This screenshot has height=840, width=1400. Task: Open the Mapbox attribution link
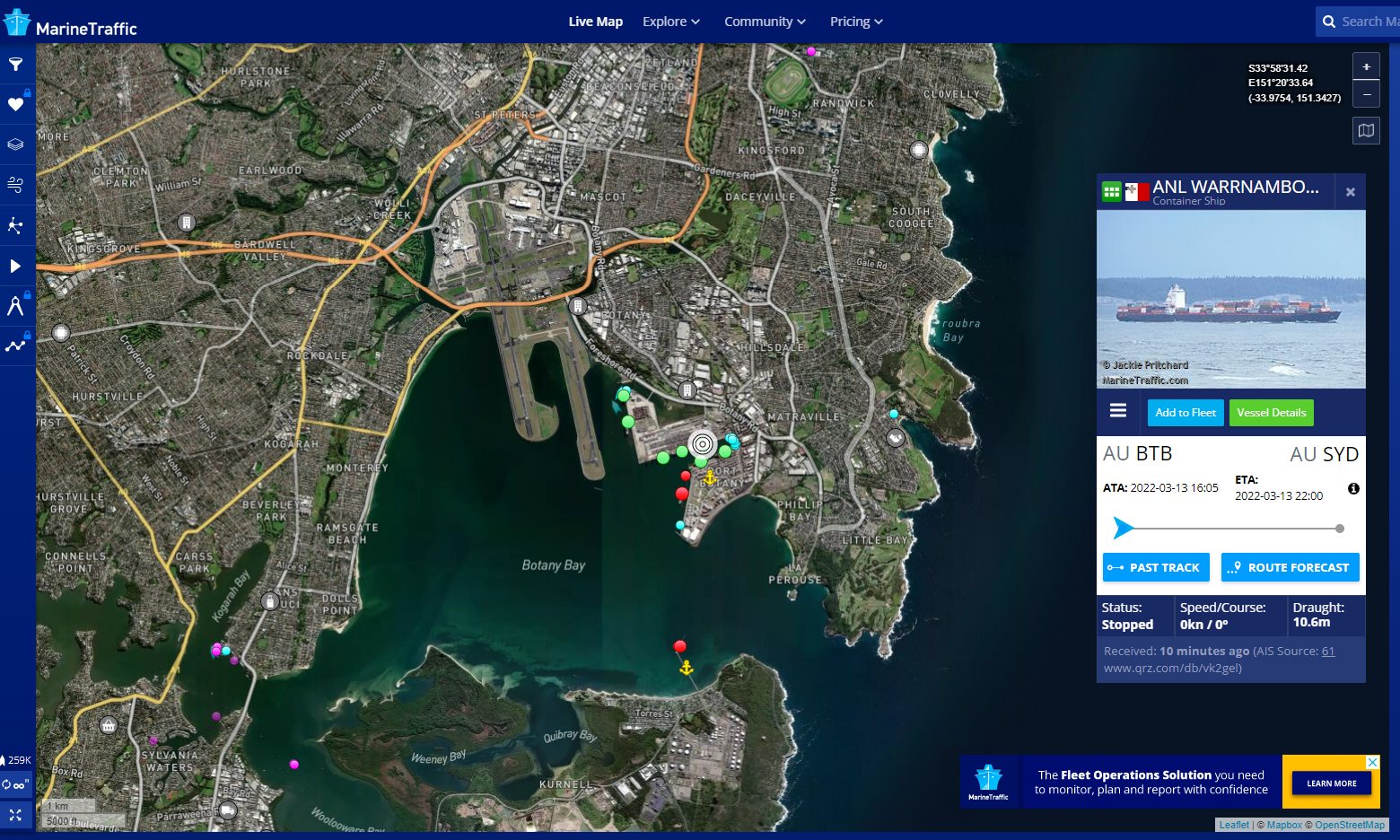(x=1284, y=825)
